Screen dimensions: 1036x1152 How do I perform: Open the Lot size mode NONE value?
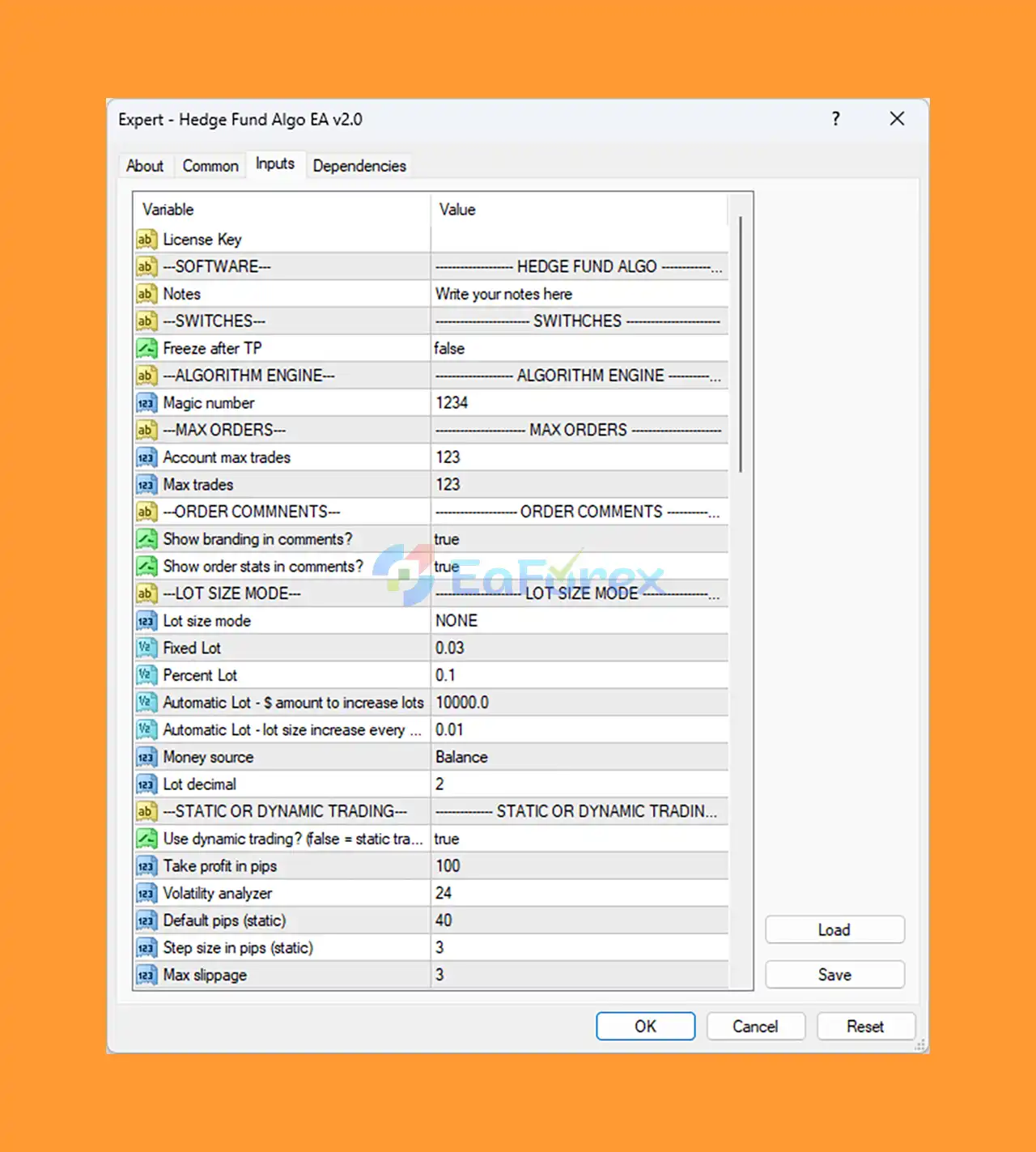point(580,621)
